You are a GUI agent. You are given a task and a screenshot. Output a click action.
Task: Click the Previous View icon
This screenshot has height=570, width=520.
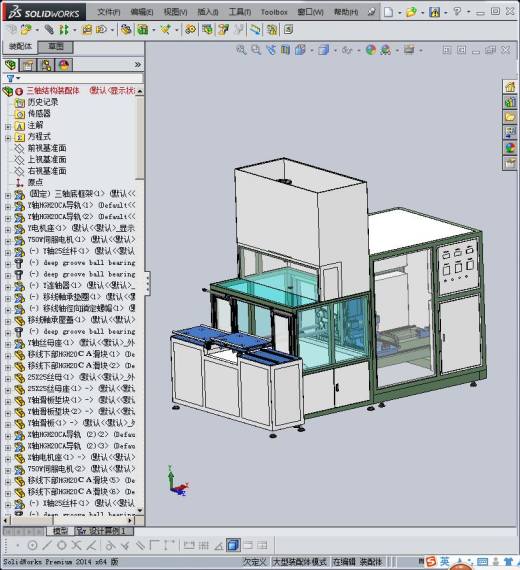click(x=271, y=50)
